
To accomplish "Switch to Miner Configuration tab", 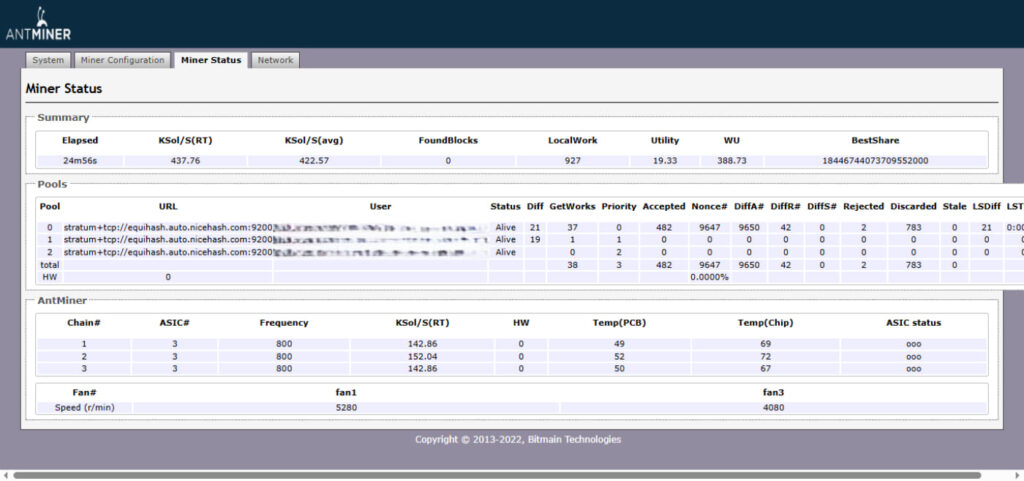I will (x=122, y=60).
